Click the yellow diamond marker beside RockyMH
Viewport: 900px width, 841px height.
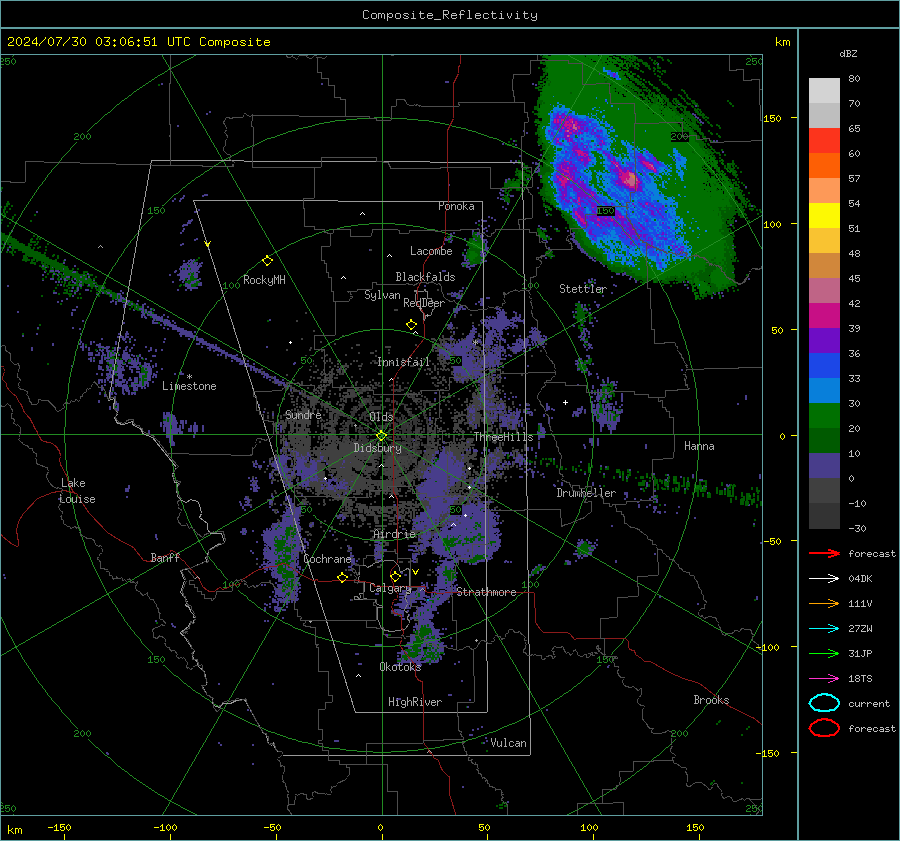[267, 261]
